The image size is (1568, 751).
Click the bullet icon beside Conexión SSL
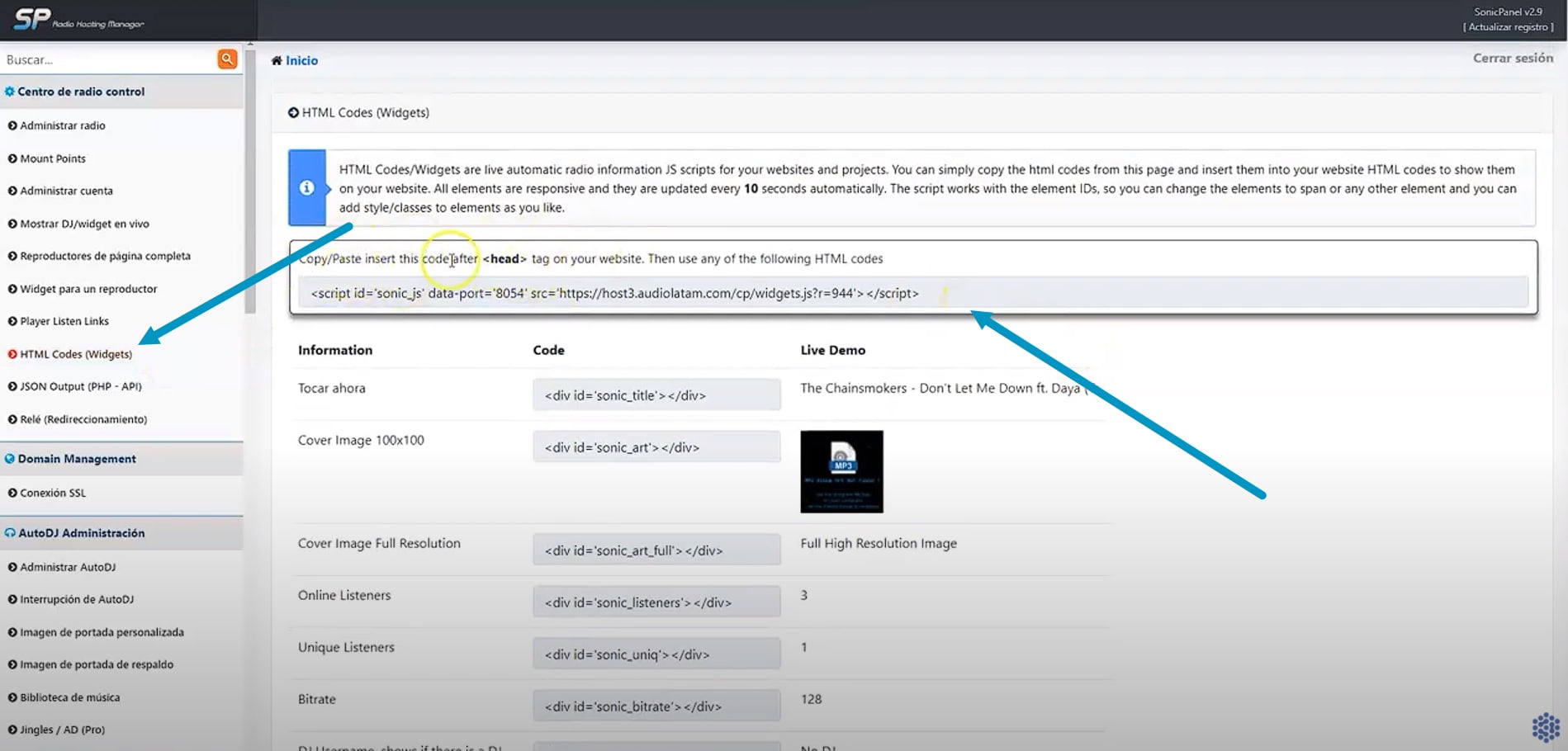pos(12,493)
